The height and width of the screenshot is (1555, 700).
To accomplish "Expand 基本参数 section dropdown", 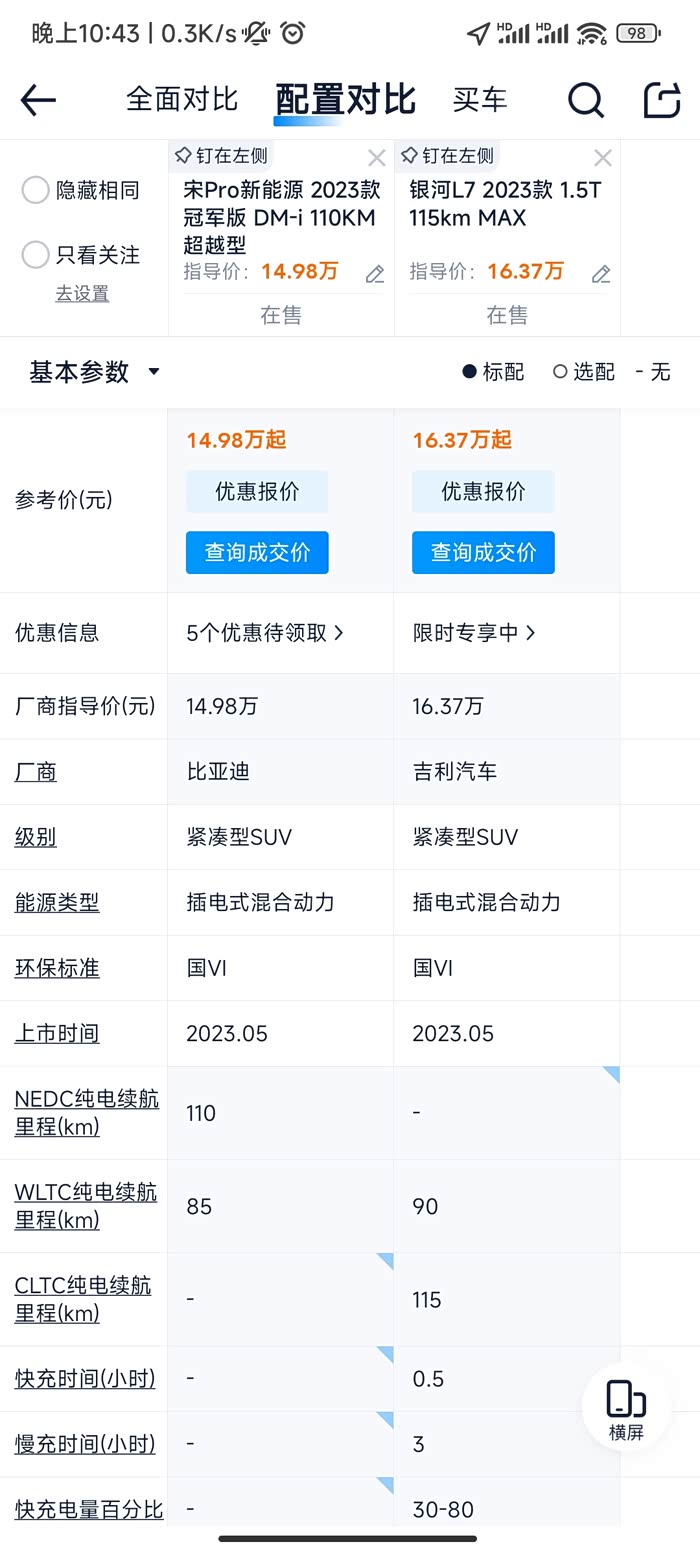I will 95,372.
